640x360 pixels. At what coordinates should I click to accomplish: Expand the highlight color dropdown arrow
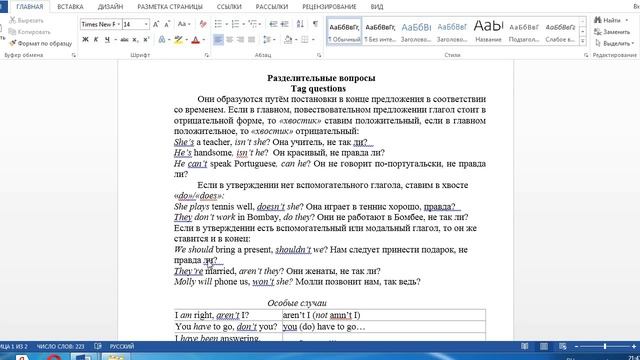point(187,40)
